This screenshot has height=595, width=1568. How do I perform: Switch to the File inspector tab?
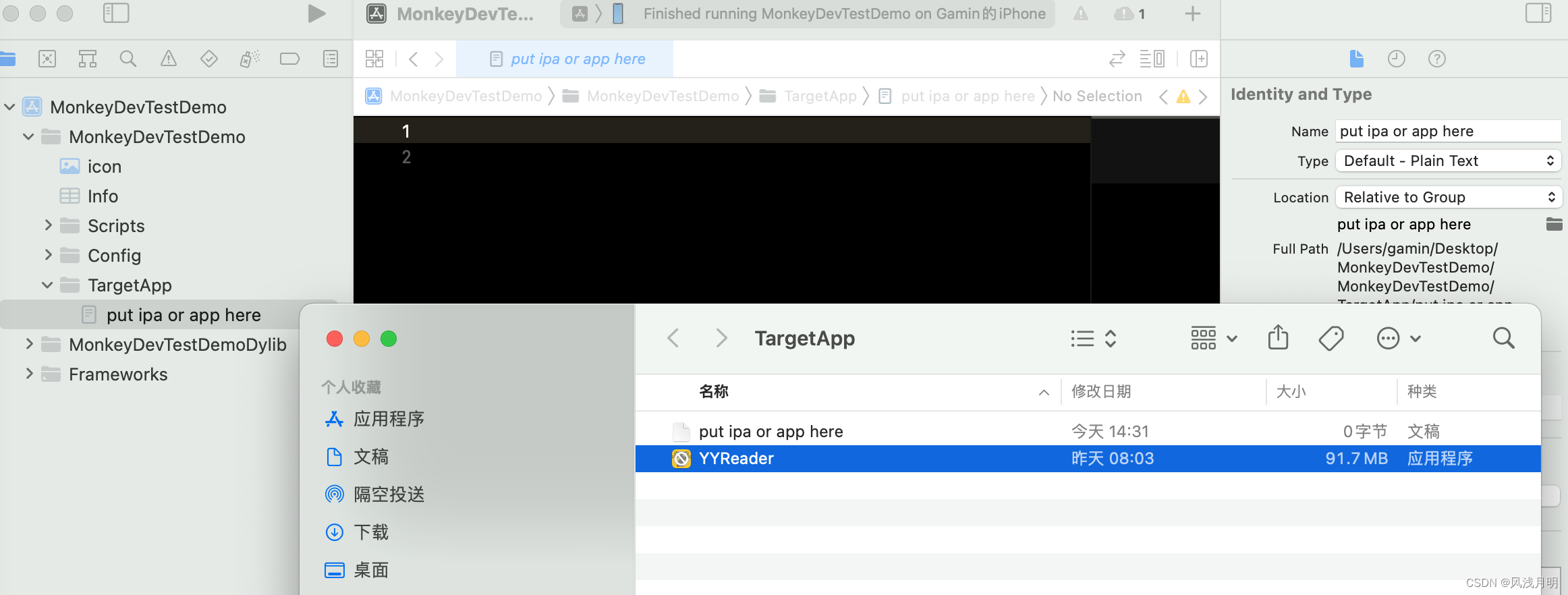tap(1356, 59)
